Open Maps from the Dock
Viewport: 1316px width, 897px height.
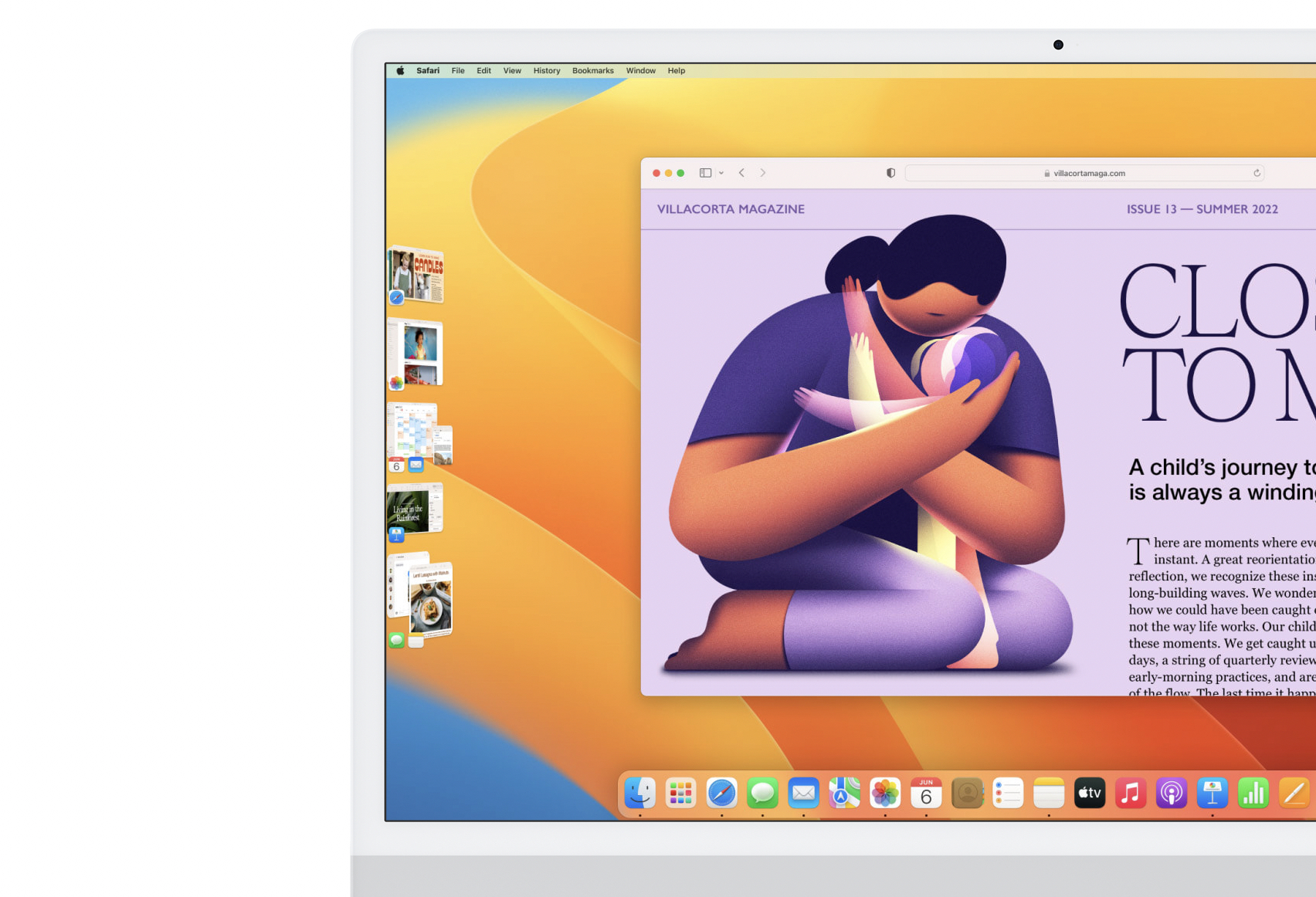844,793
